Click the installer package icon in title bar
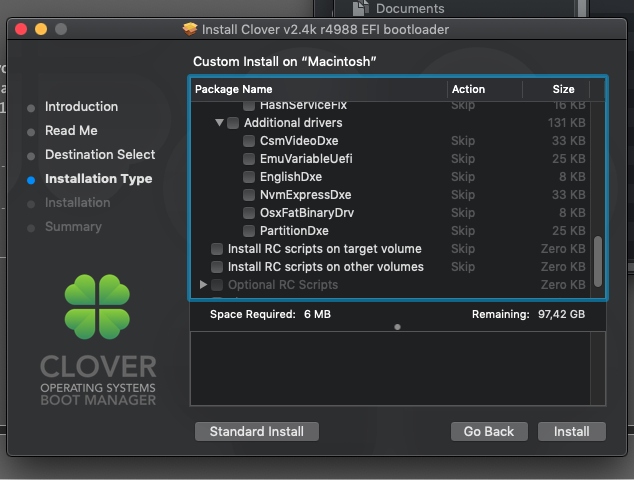The image size is (634, 480). point(190,29)
